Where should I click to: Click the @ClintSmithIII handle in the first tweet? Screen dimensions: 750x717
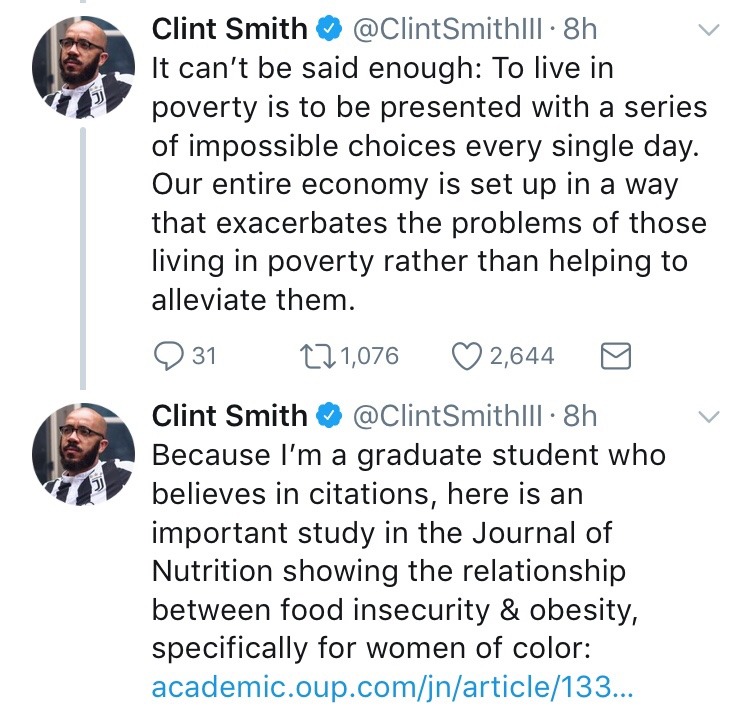pyautogui.click(x=448, y=30)
